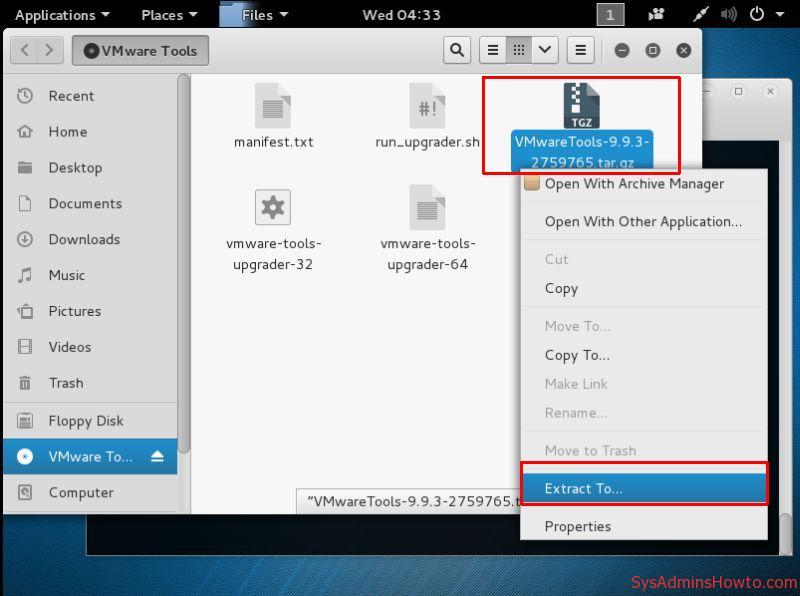This screenshot has height=596, width=800.
Task: Open Floppy Disk in the sidebar
Action: point(90,420)
